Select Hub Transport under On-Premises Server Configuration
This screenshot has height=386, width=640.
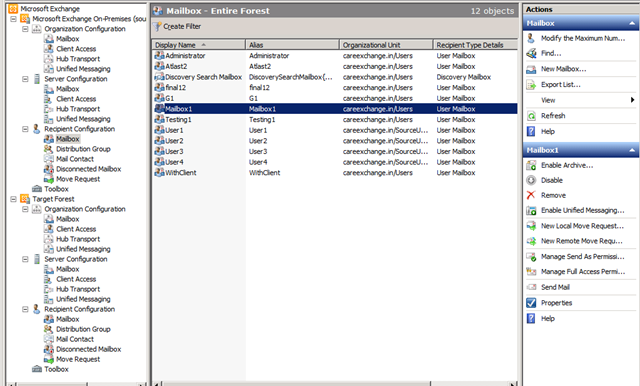(78, 109)
